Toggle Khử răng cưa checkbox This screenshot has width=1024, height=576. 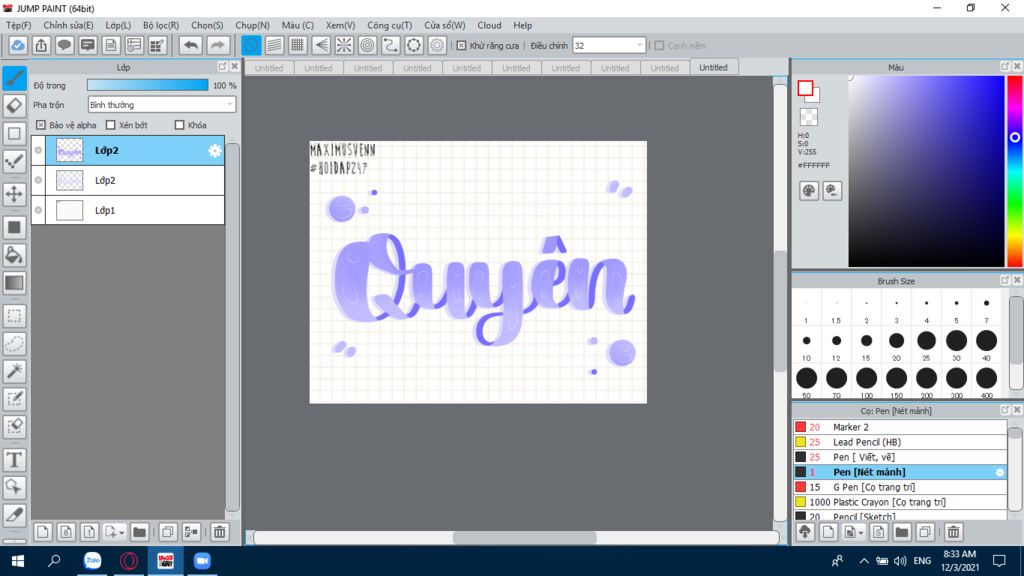coord(461,46)
